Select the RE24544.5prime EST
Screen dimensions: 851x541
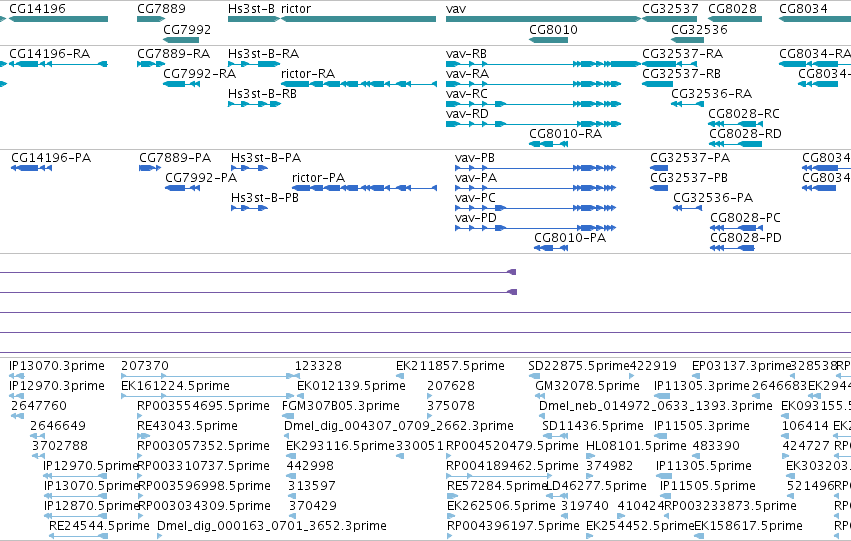79,536
